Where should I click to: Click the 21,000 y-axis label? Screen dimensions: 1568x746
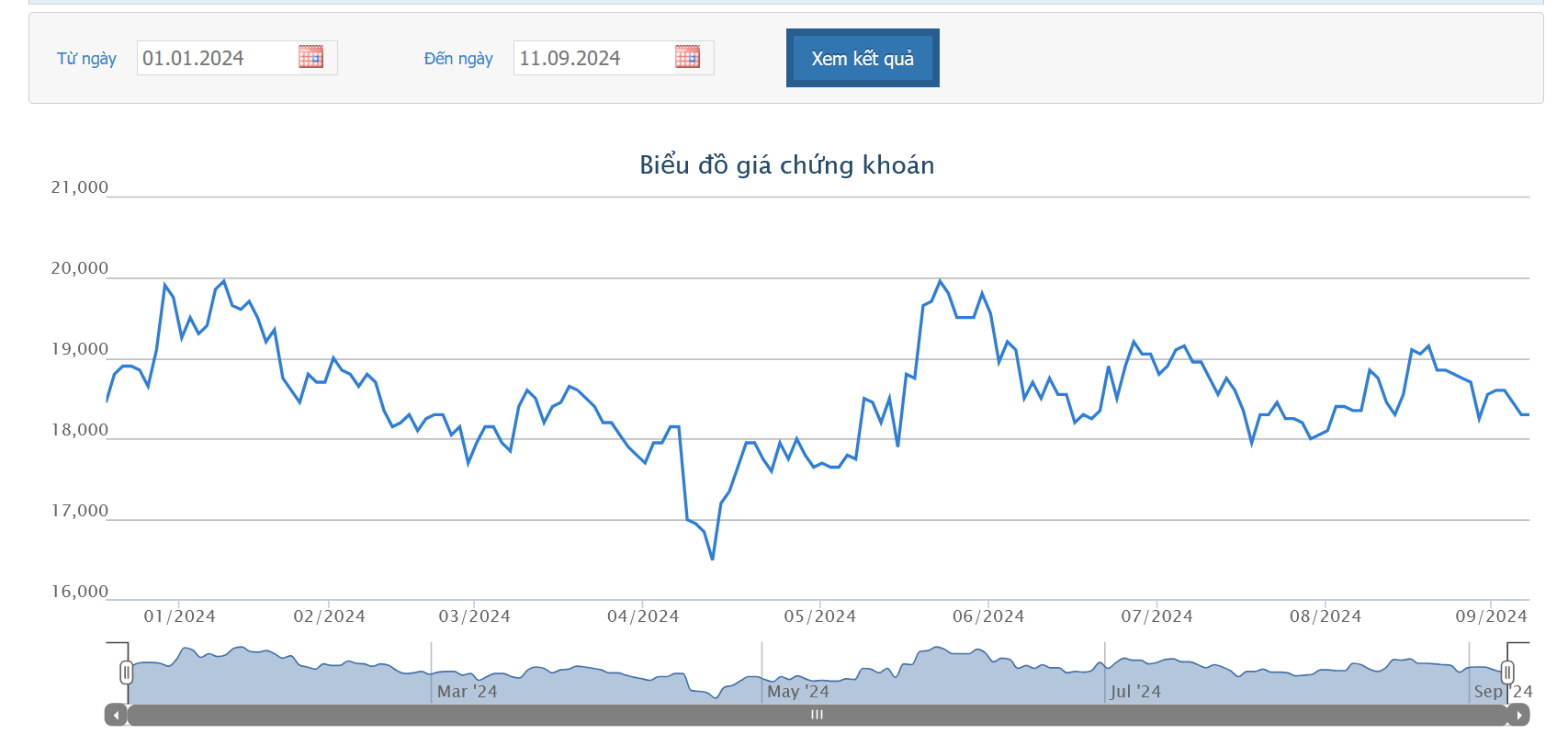click(79, 187)
